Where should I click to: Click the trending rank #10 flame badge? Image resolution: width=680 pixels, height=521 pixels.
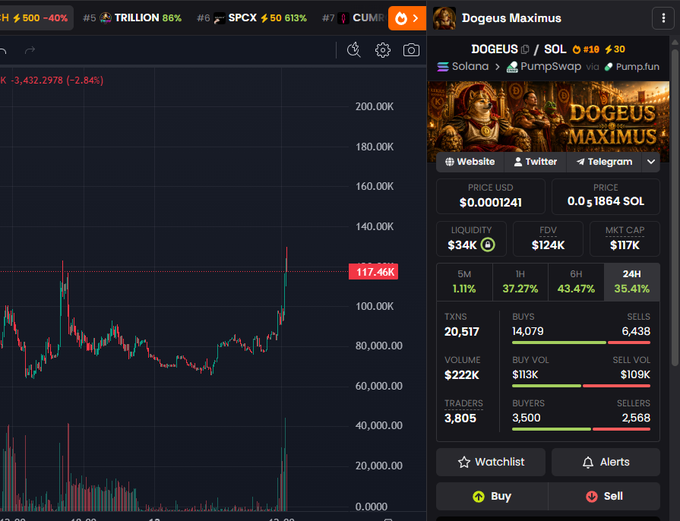pyautogui.click(x=586, y=49)
